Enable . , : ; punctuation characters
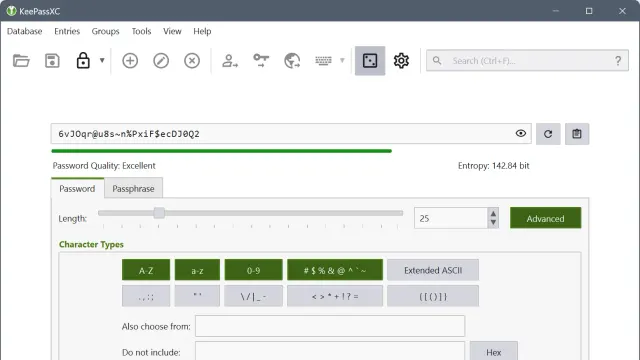 pyautogui.click(x=146, y=296)
